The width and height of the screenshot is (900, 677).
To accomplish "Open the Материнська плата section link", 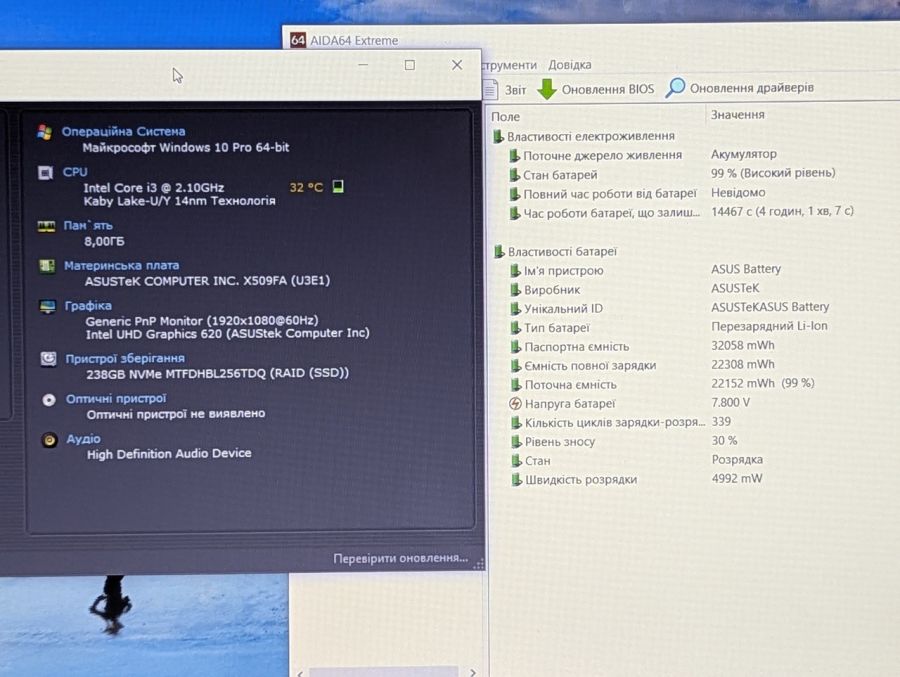I will pyautogui.click(x=121, y=265).
